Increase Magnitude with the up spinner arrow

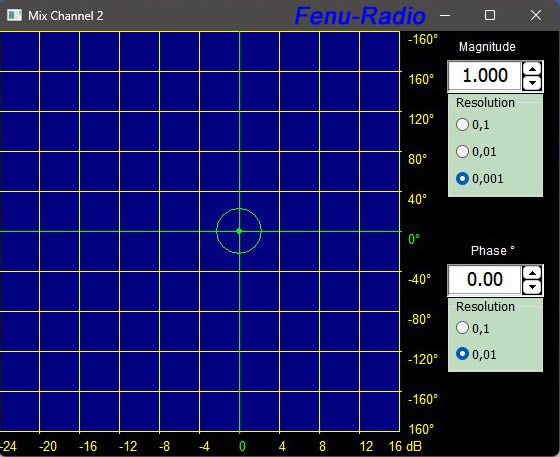(532, 69)
